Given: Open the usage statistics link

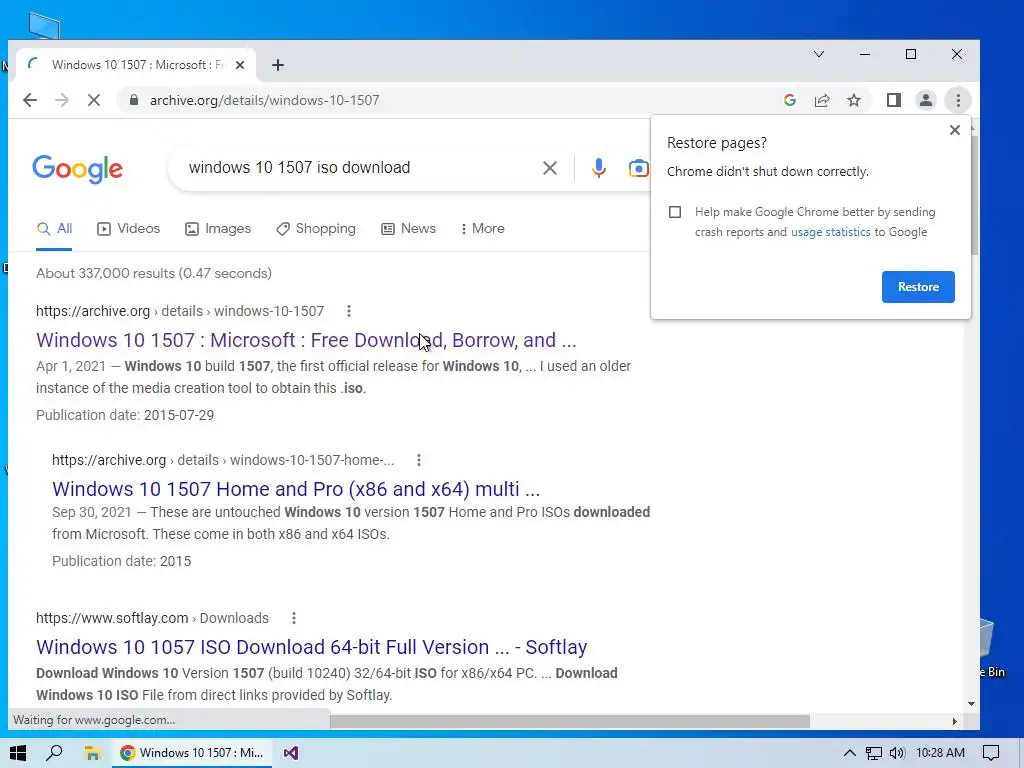Looking at the screenshot, I should (x=830, y=232).
